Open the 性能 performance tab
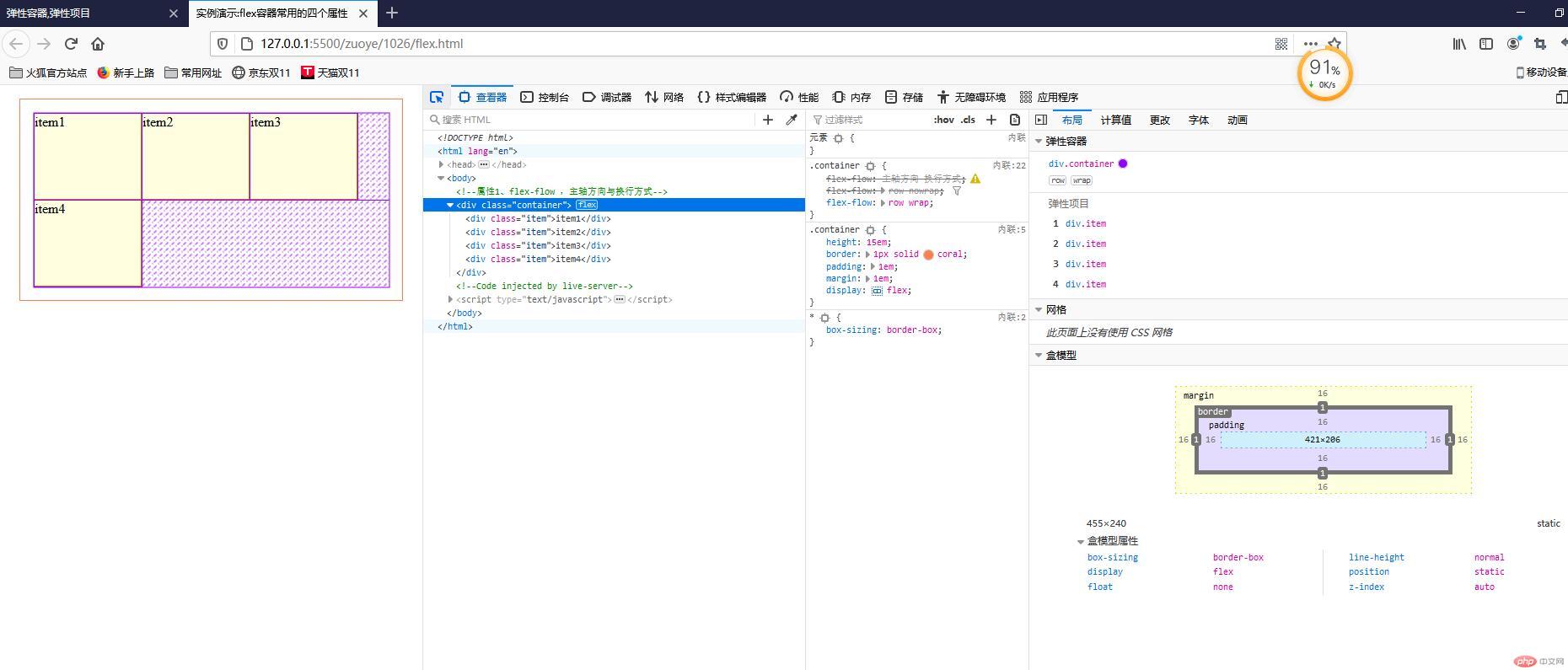The image size is (1568, 670). point(799,97)
